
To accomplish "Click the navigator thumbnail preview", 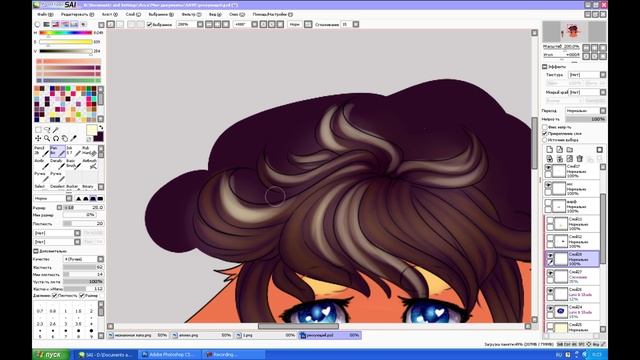I will pos(574,31).
